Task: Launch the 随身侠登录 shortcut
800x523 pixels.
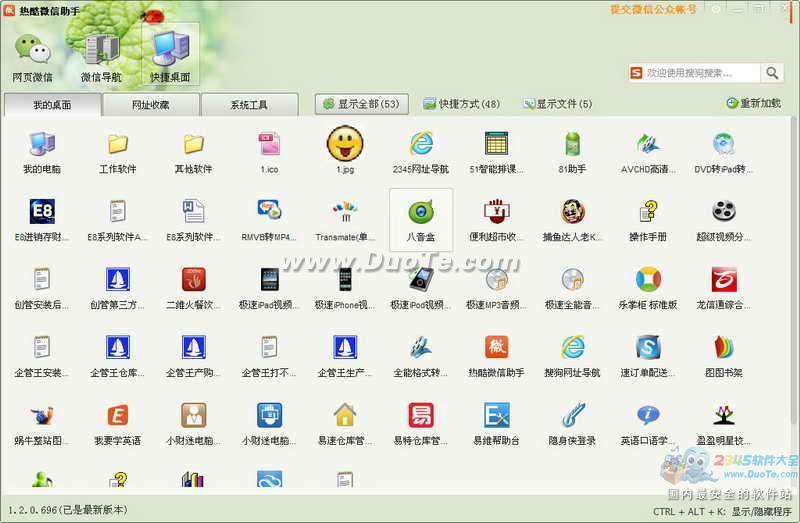Action: [x=572, y=424]
